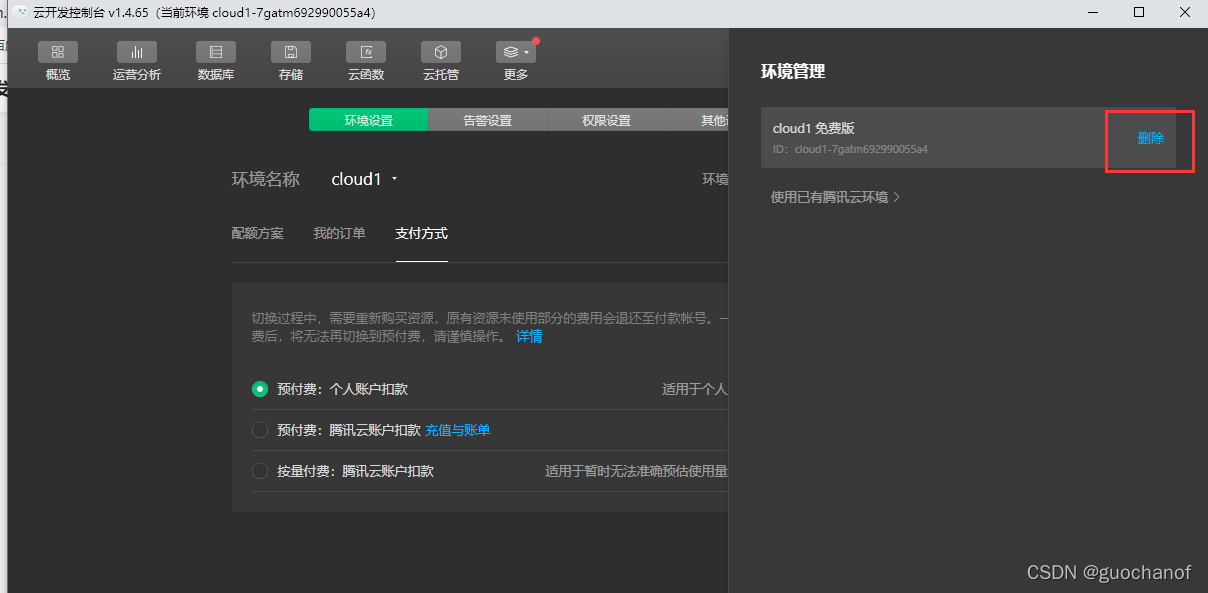
Task: Click the environment ID cloud1-7gatm692990055a4 text
Action: (x=861, y=150)
